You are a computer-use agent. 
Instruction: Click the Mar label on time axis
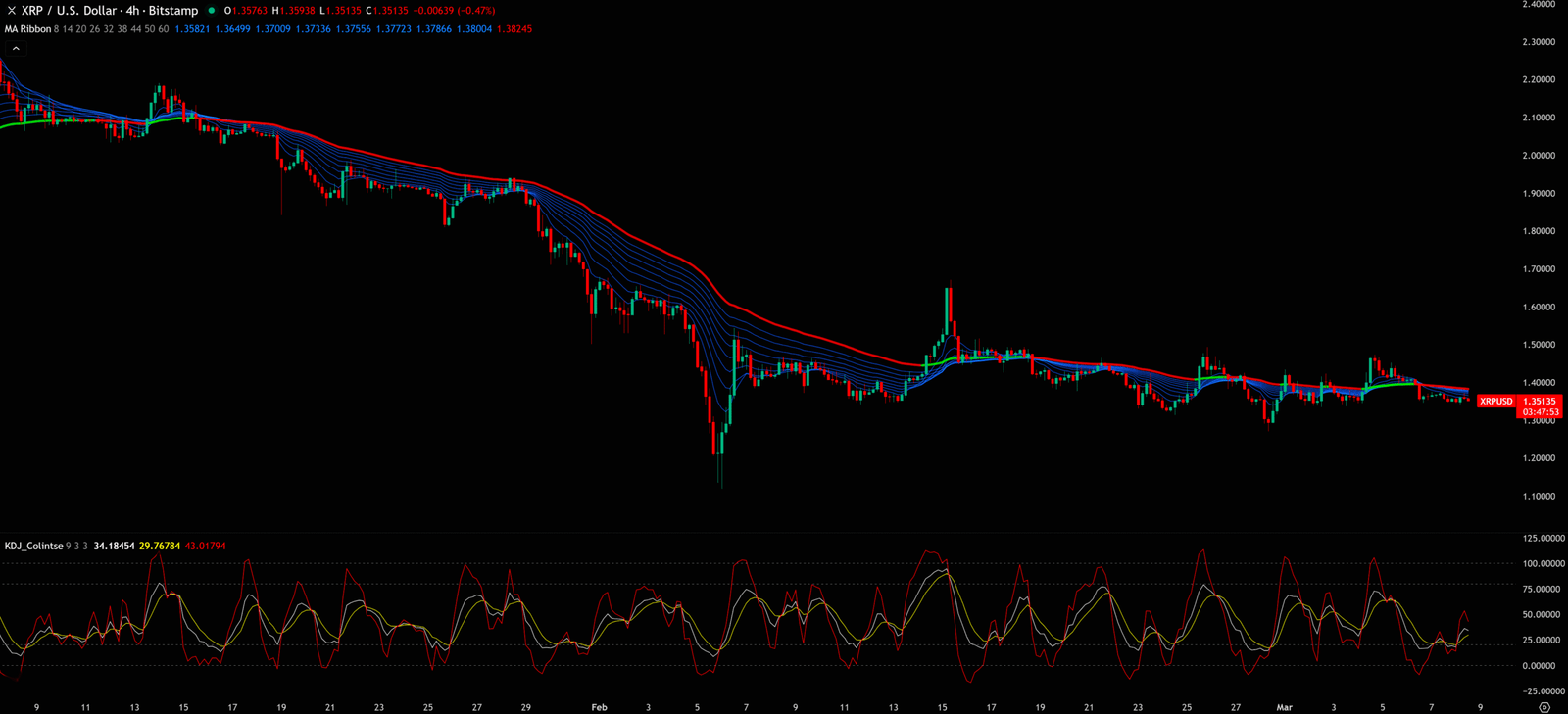tap(1284, 707)
